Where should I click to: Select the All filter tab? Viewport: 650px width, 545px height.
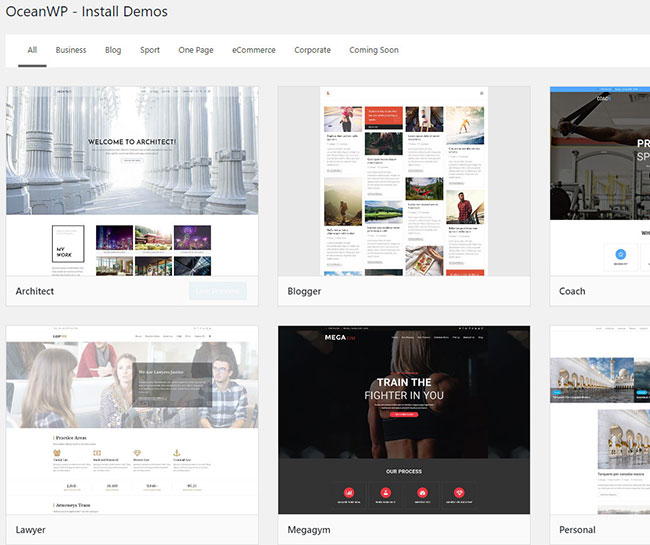tap(32, 50)
